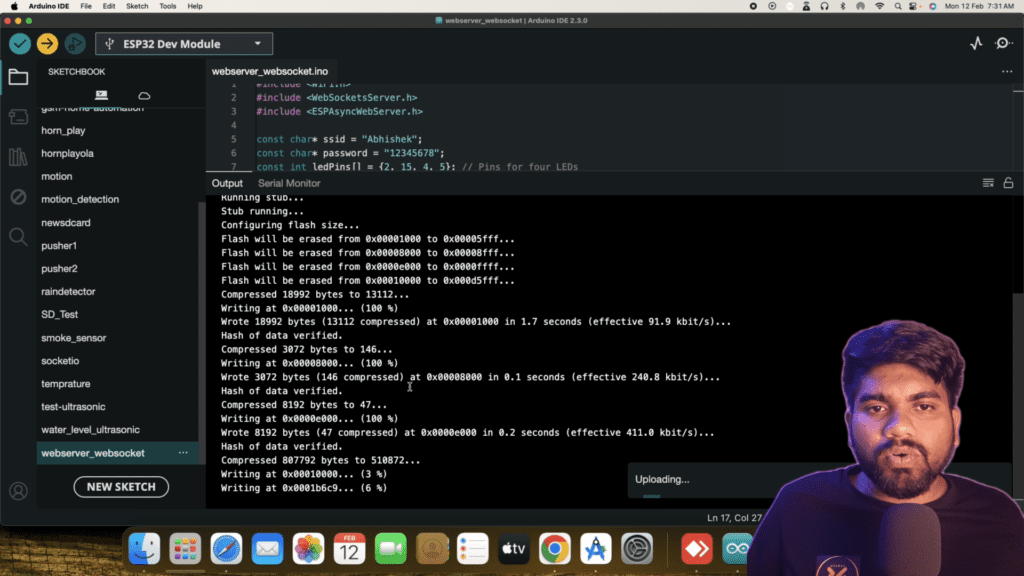Switch to cloud sketchbook icon
Viewport: 1024px width, 576px height.
point(144,96)
